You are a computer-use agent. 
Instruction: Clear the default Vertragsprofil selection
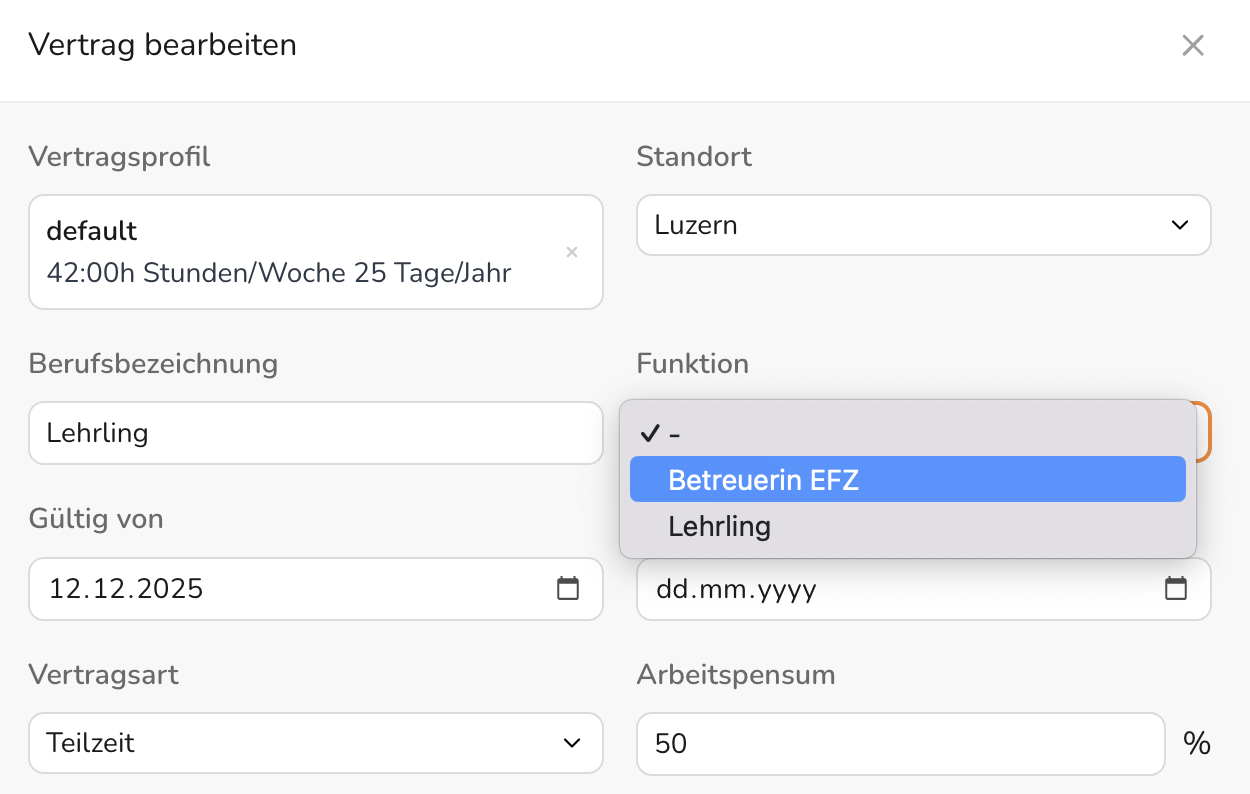pyautogui.click(x=572, y=252)
